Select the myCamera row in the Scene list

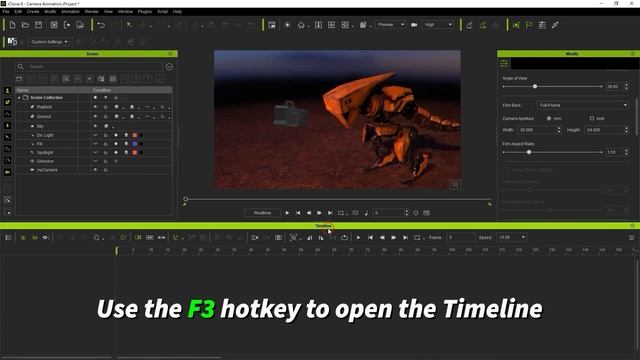click(x=94, y=170)
